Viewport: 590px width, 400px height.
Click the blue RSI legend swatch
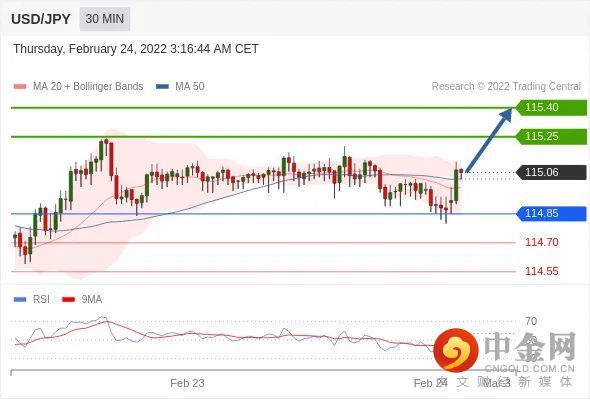pyautogui.click(x=20, y=300)
